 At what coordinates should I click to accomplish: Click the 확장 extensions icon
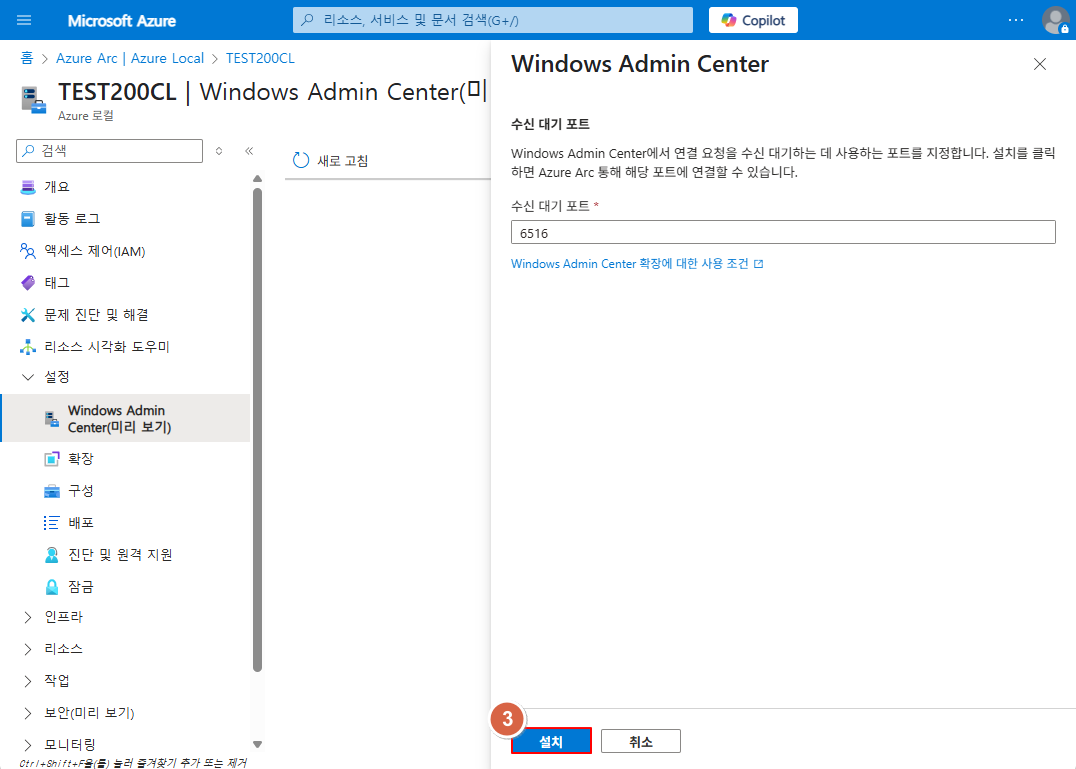pyautogui.click(x=51, y=459)
